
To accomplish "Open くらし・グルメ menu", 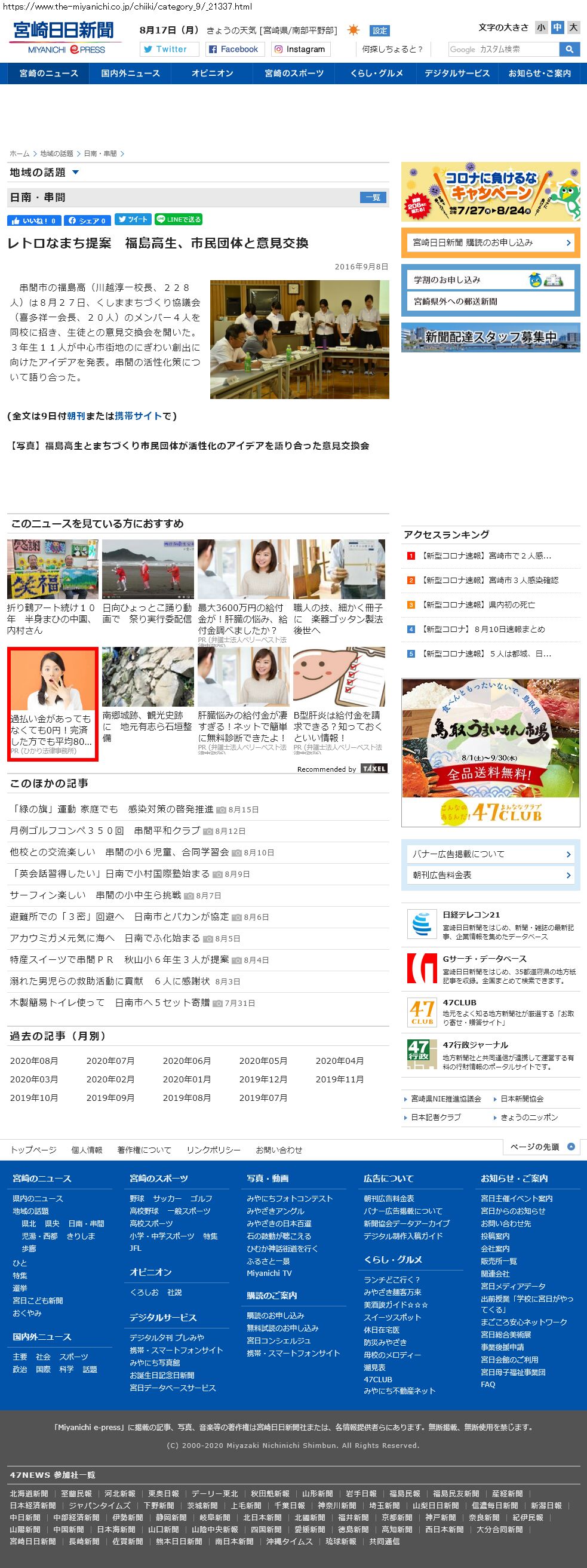I will pyautogui.click(x=376, y=73).
